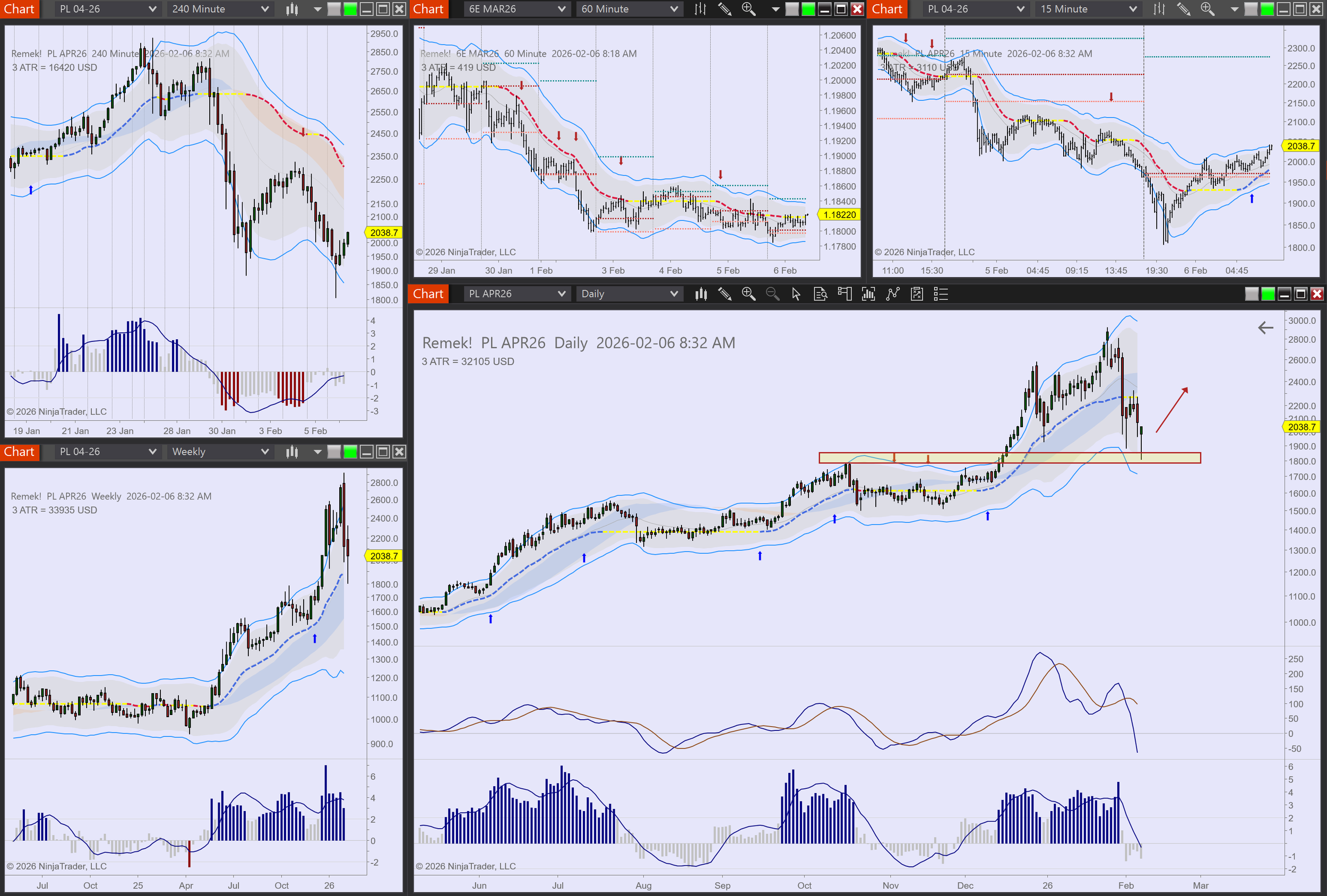Toggle green link button on 240 Minute chart
This screenshot has height=896, width=1327.
[350, 9]
